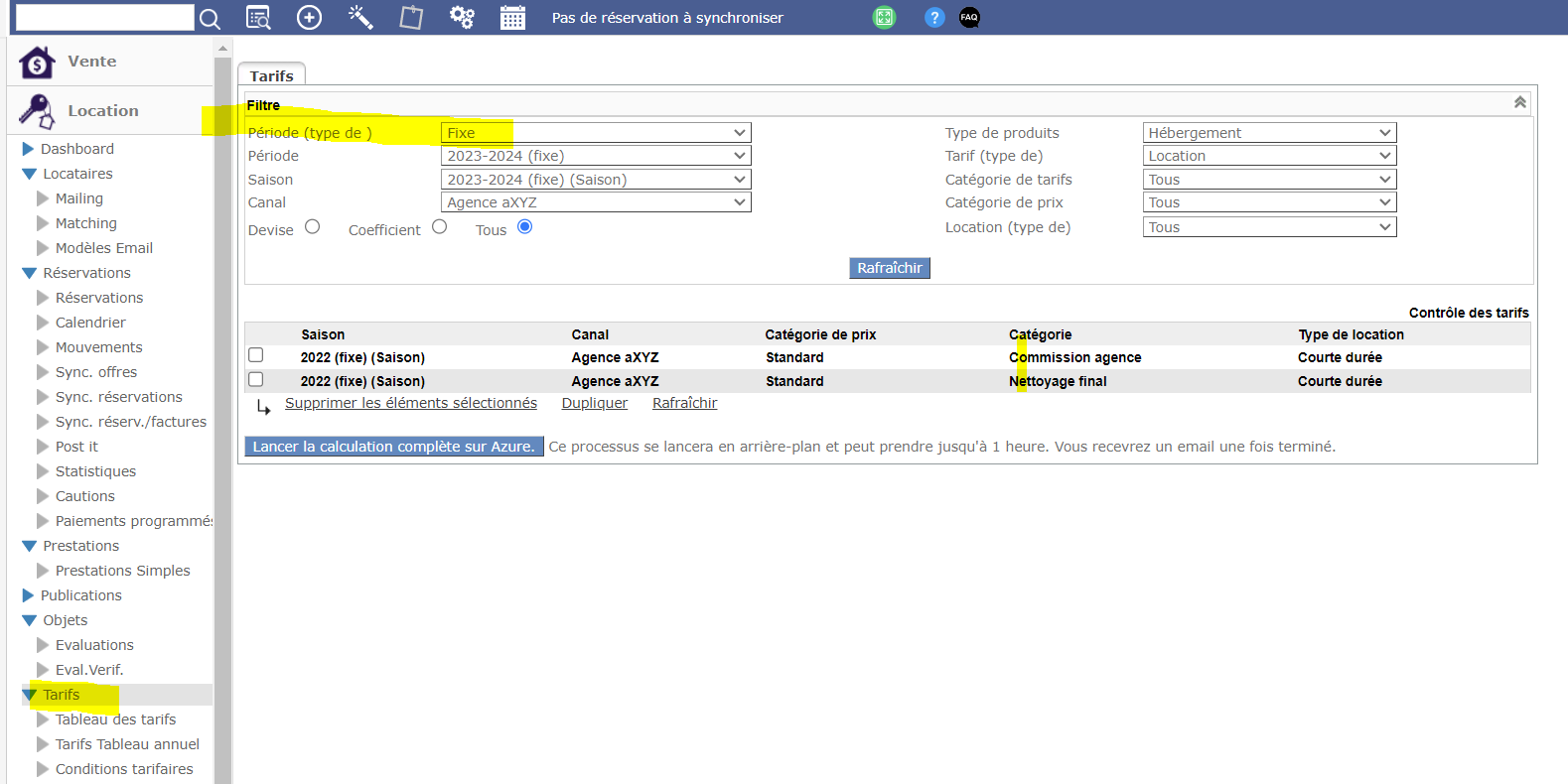Click the magnifying glass search icon

(x=210, y=19)
